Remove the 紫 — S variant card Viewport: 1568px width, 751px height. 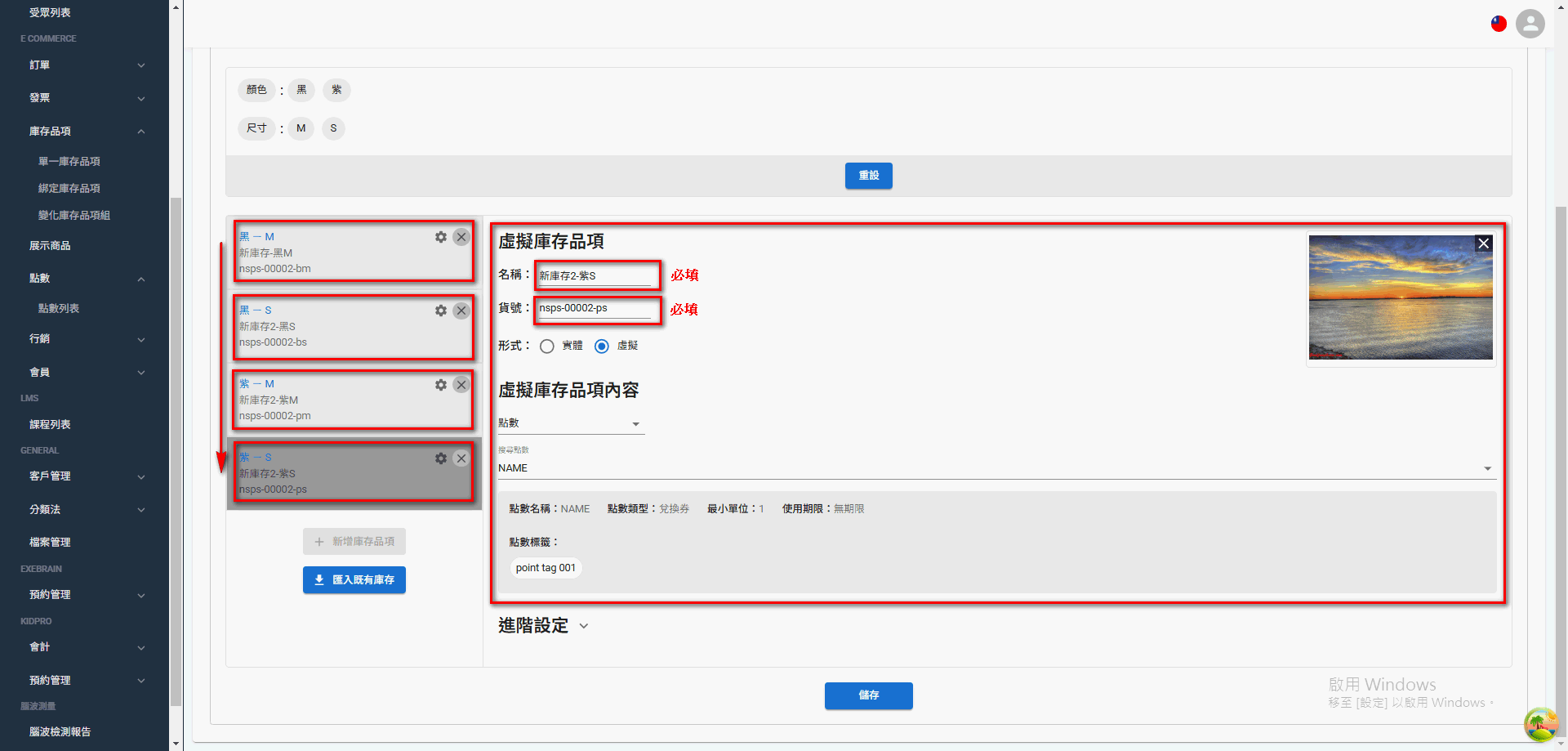coord(461,458)
